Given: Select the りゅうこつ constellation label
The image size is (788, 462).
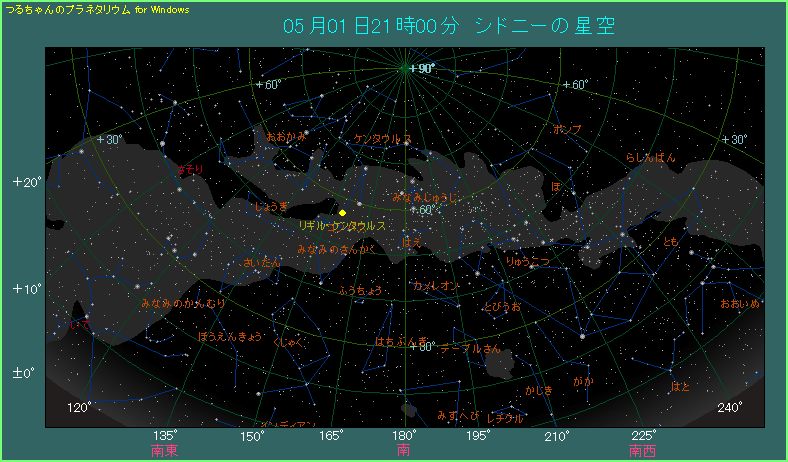Looking at the screenshot, I should tap(528, 261).
